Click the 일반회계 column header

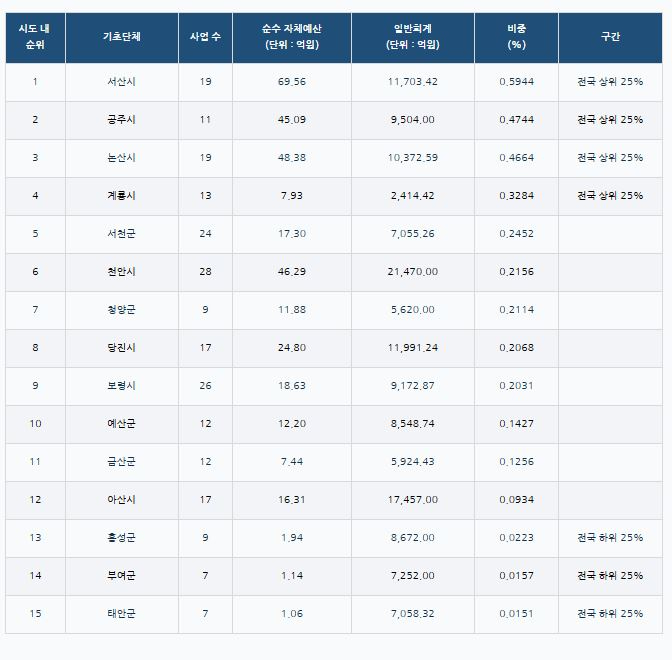413,37
